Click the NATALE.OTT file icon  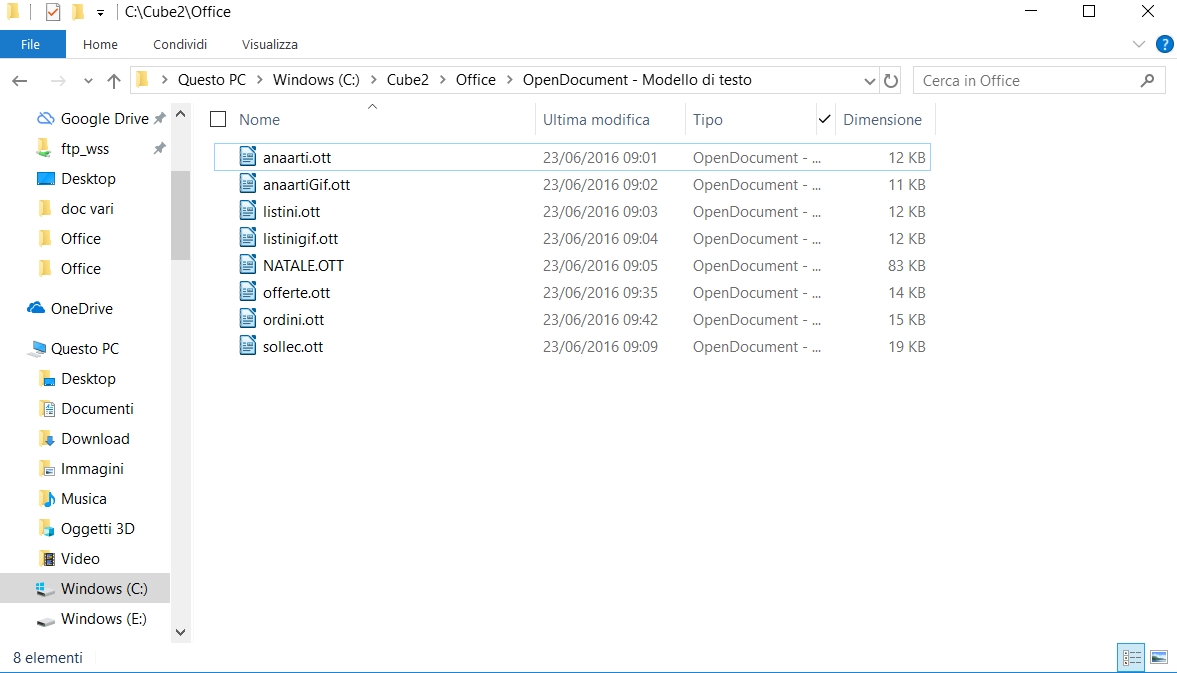click(x=248, y=266)
